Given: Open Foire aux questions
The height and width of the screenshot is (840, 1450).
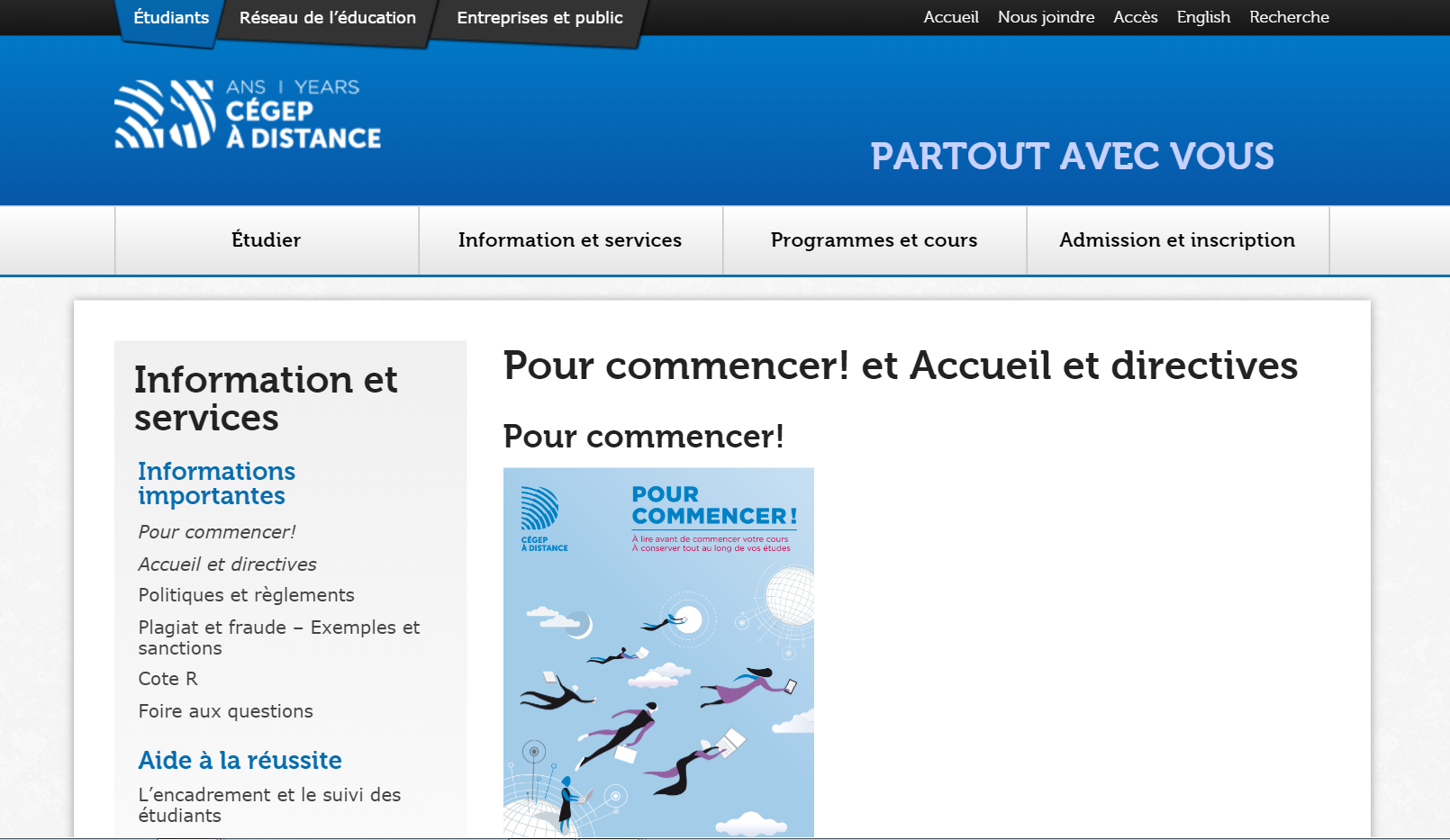Looking at the screenshot, I should point(225,711).
